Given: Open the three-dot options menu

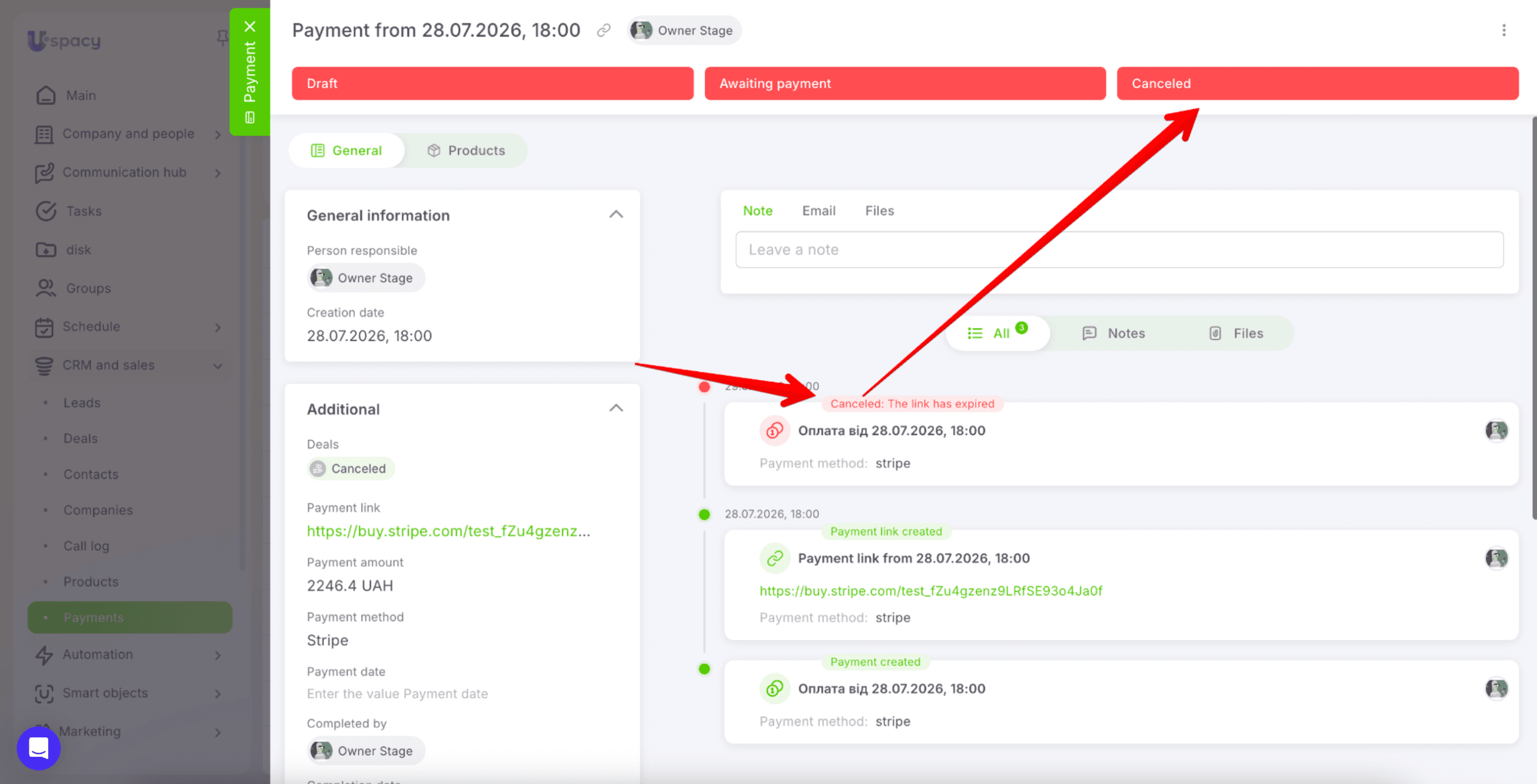Looking at the screenshot, I should 1504,31.
